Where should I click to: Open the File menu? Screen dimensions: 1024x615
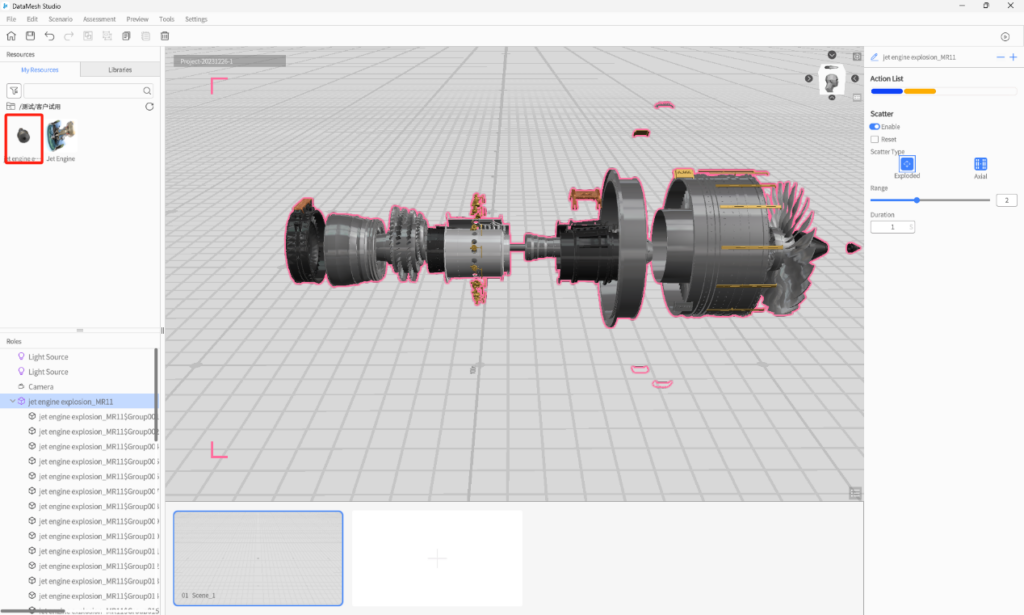coord(11,19)
